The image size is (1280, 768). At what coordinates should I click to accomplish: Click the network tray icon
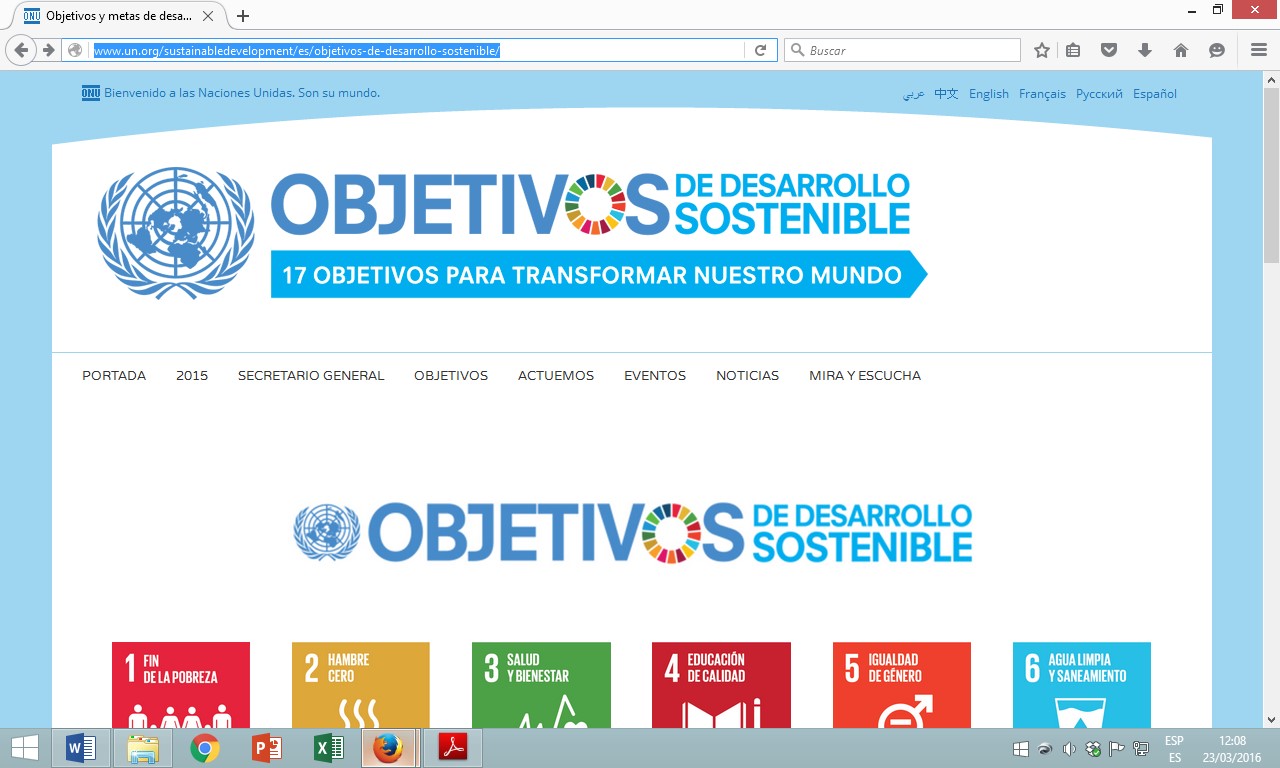[x=1141, y=749]
